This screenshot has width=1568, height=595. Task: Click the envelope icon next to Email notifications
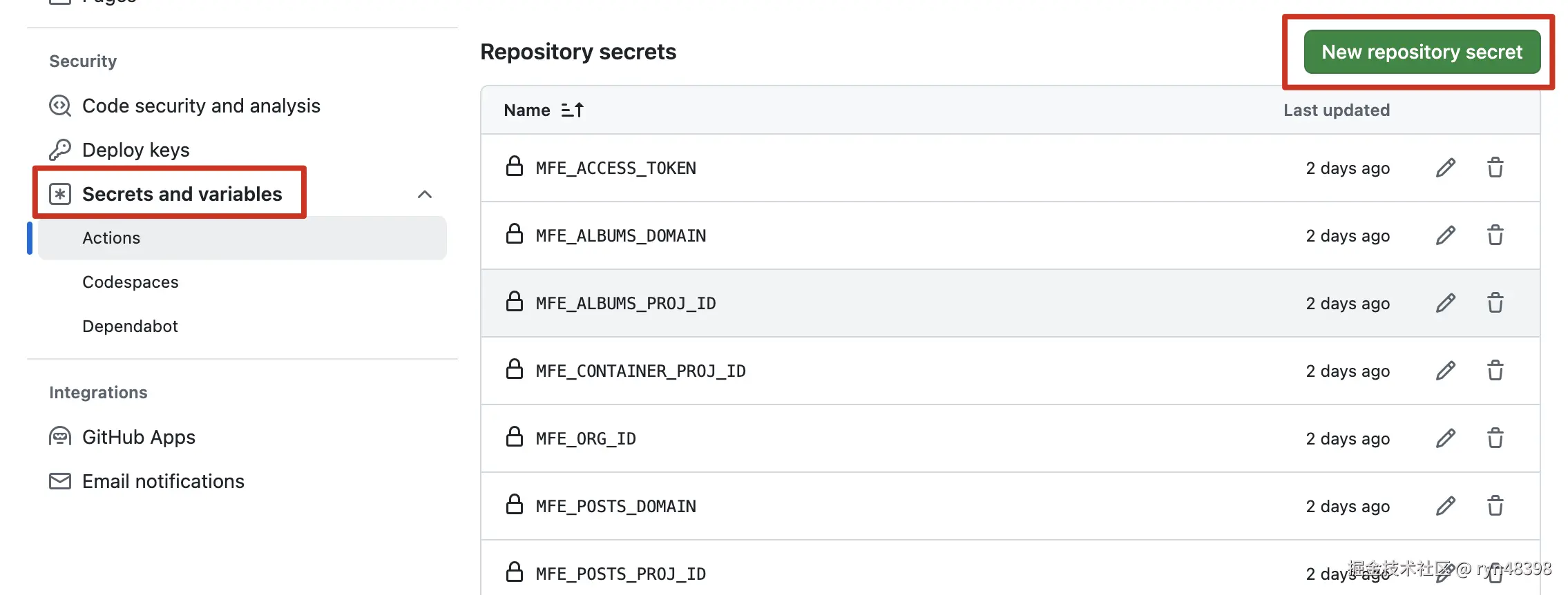tap(60, 481)
